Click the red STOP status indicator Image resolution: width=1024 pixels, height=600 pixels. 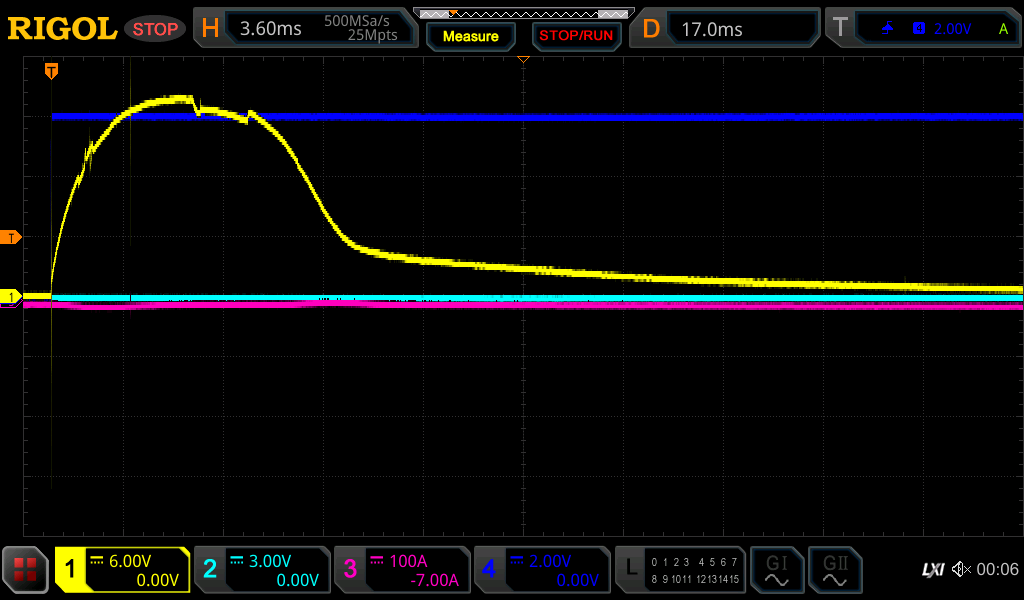pyautogui.click(x=155, y=29)
